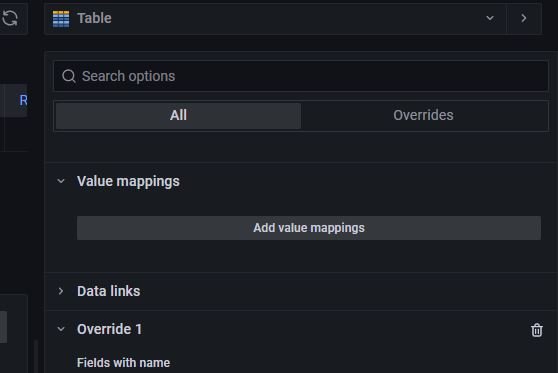Image resolution: width=558 pixels, height=373 pixels.
Task: Select the All tab
Action: point(178,115)
